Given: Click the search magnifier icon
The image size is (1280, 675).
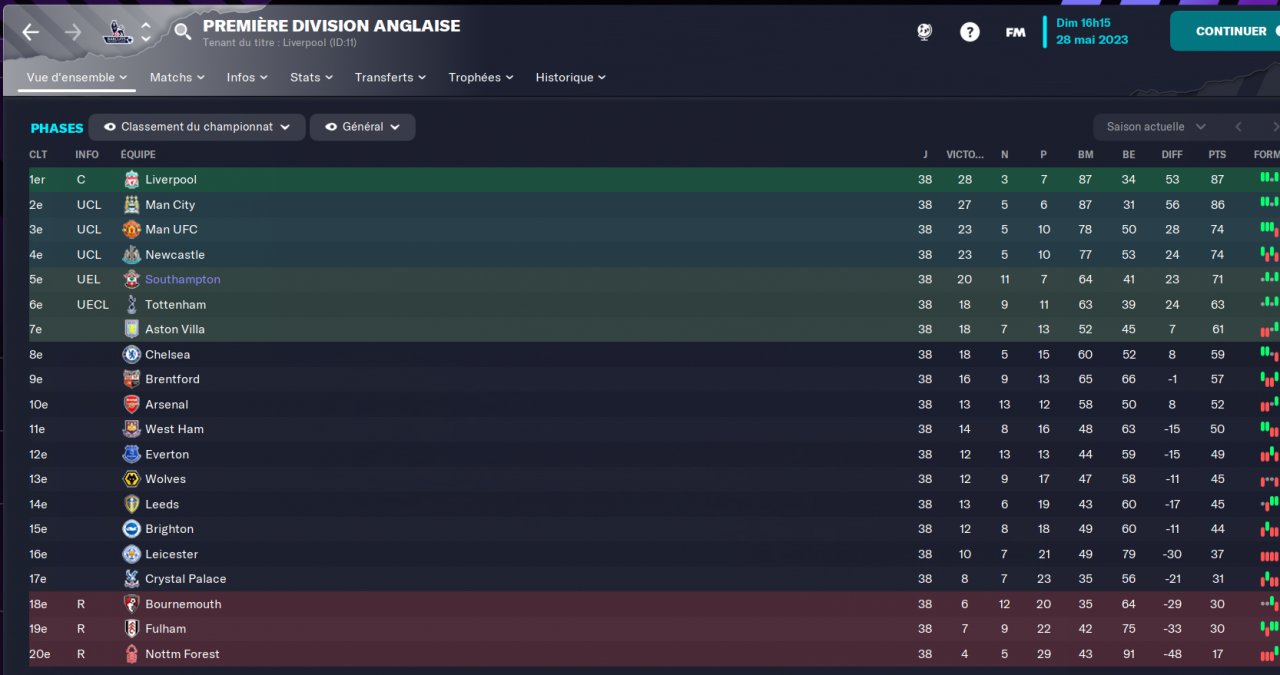Looking at the screenshot, I should tap(182, 32).
